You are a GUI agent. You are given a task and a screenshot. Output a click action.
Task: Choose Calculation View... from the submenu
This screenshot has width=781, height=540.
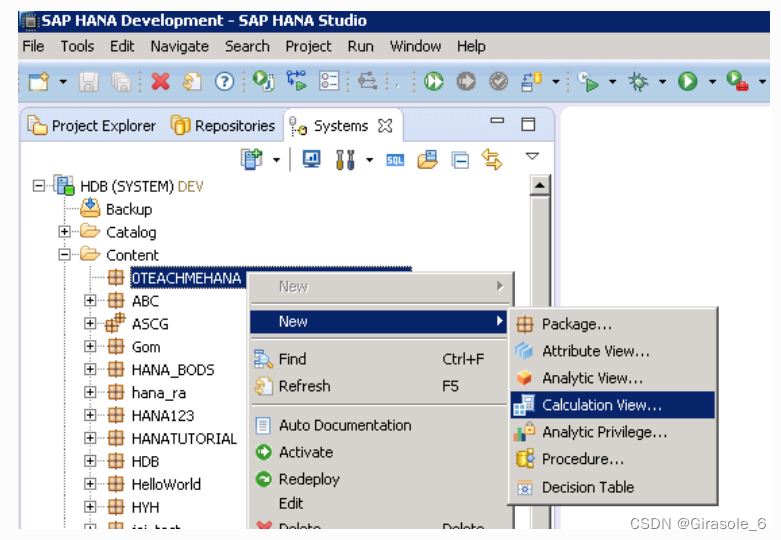tap(613, 405)
